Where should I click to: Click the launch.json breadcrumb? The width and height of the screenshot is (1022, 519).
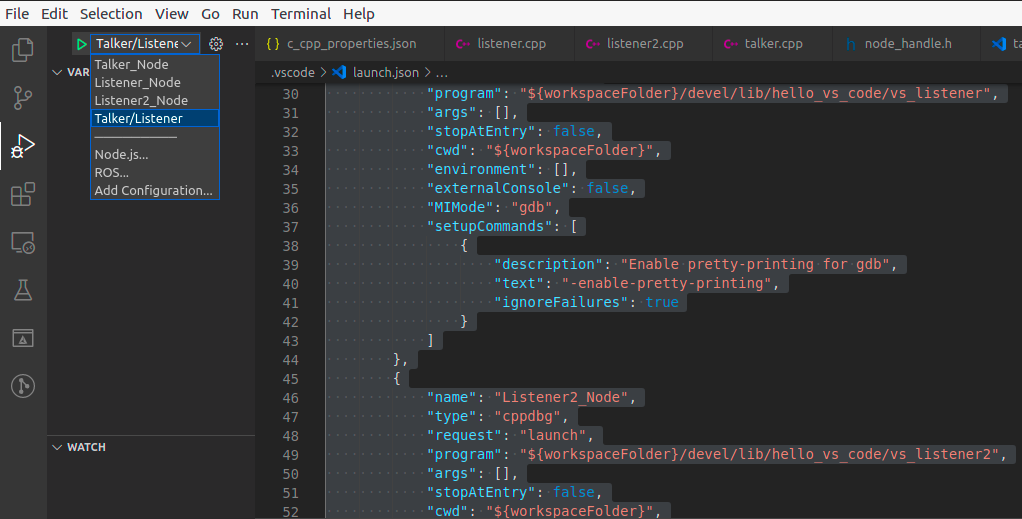coord(386,72)
